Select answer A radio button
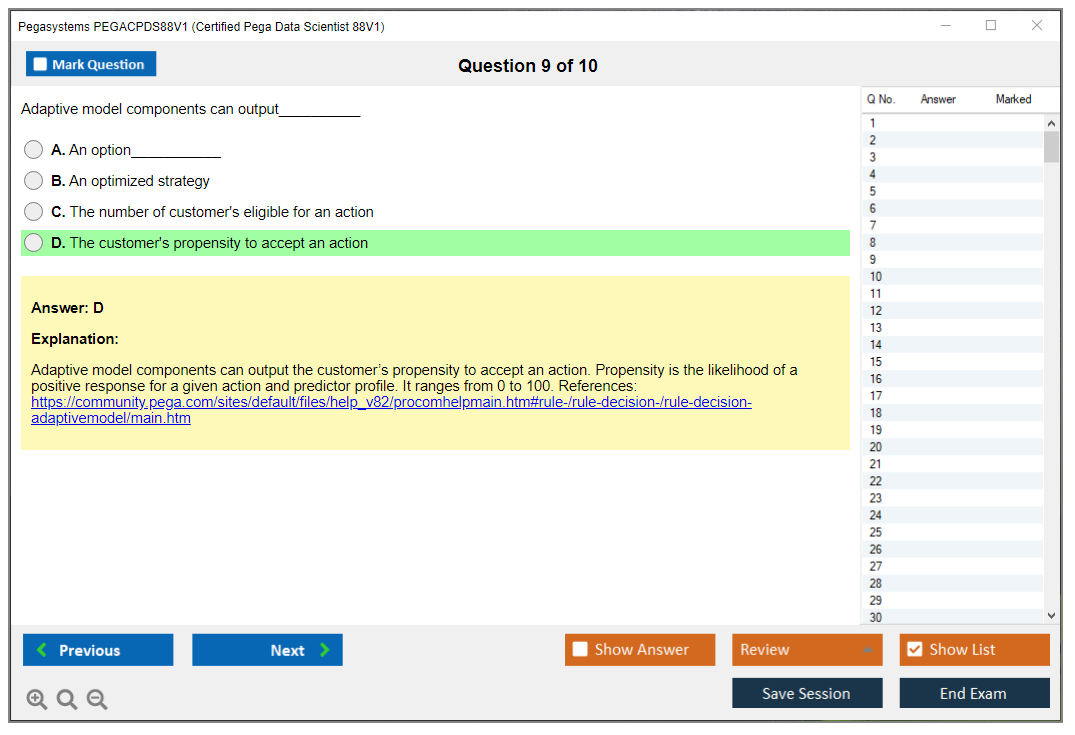 [33, 150]
